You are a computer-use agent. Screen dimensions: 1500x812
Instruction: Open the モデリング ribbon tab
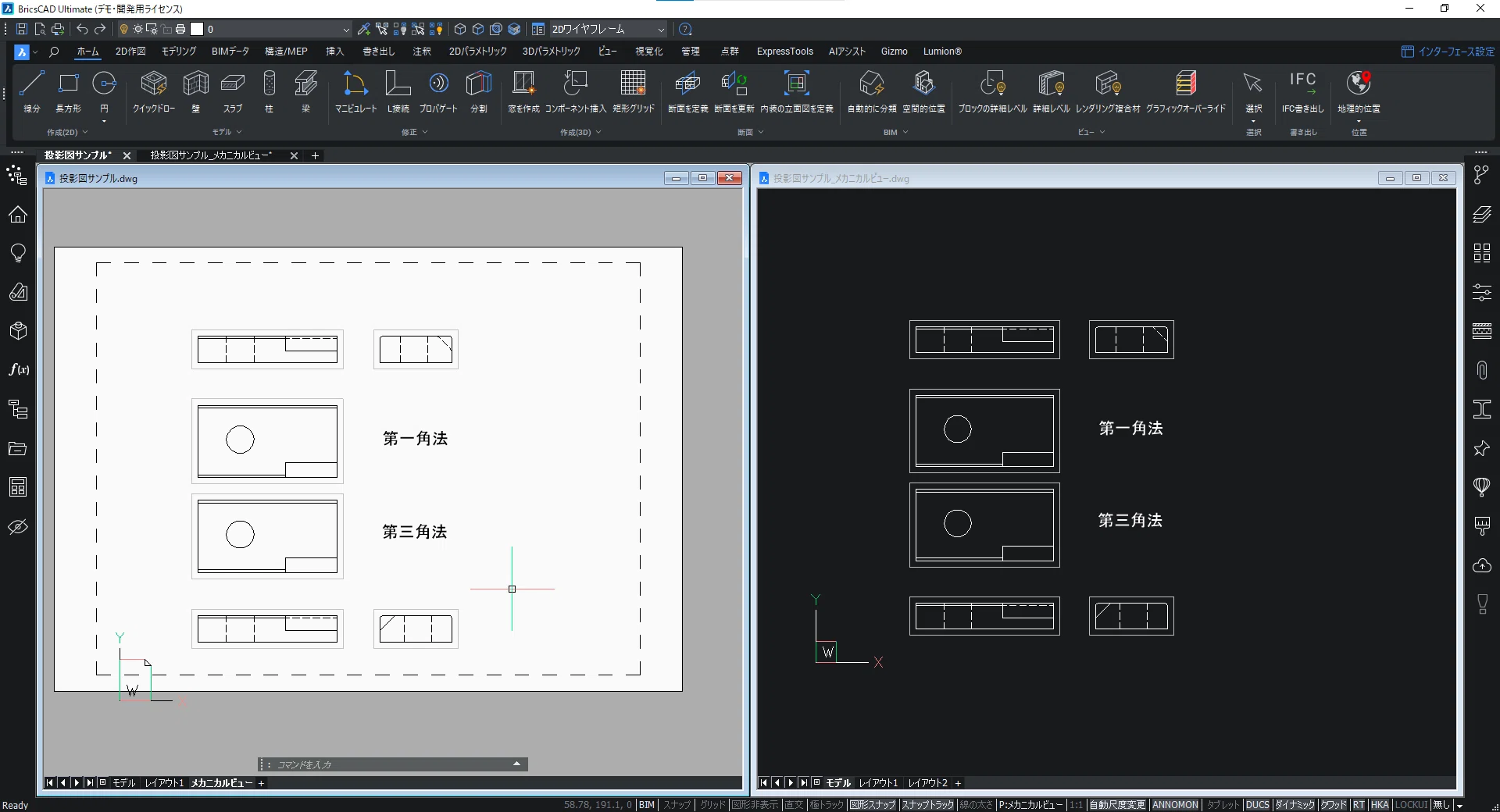click(x=179, y=52)
